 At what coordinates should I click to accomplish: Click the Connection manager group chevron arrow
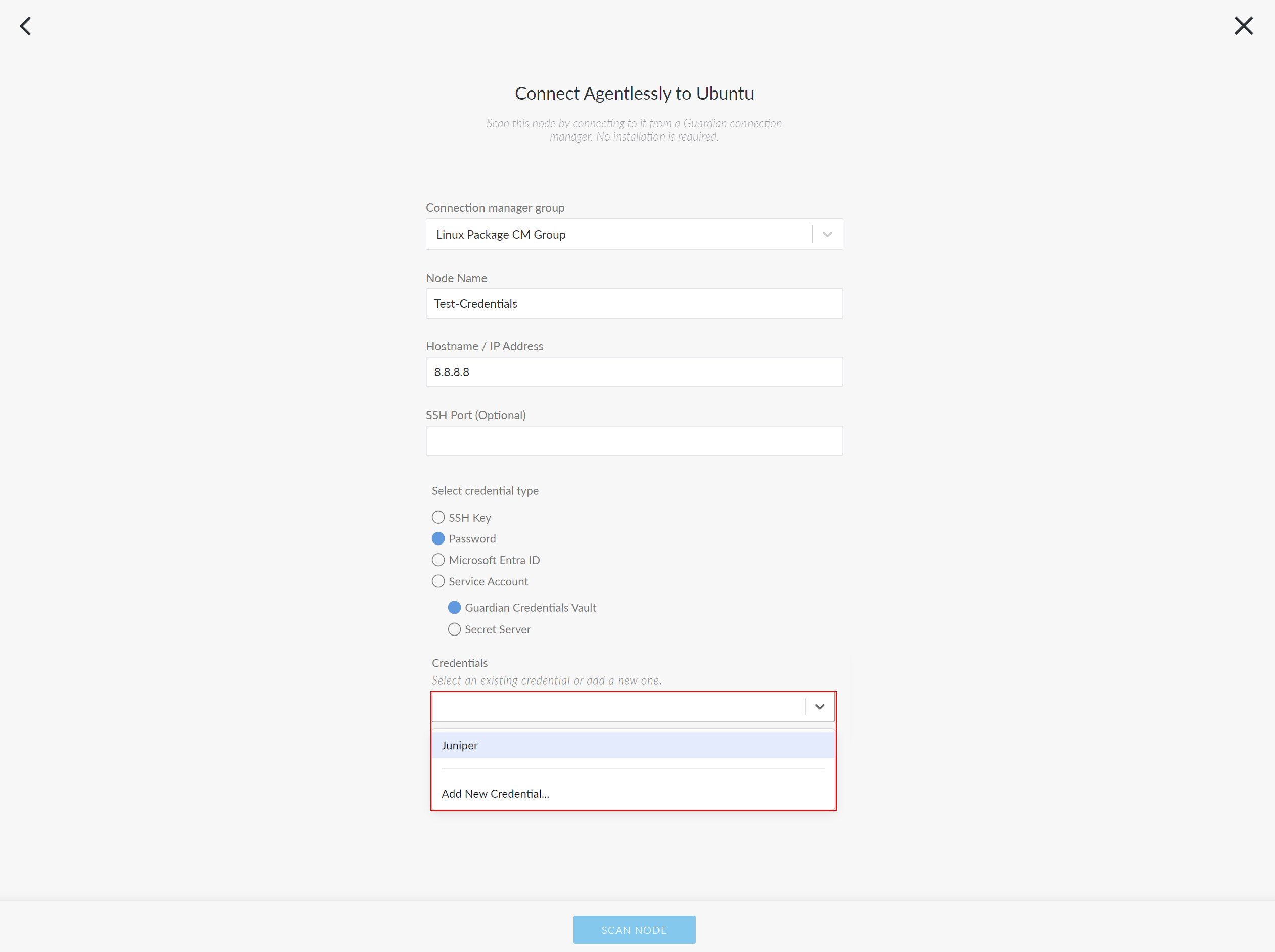coord(827,234)
